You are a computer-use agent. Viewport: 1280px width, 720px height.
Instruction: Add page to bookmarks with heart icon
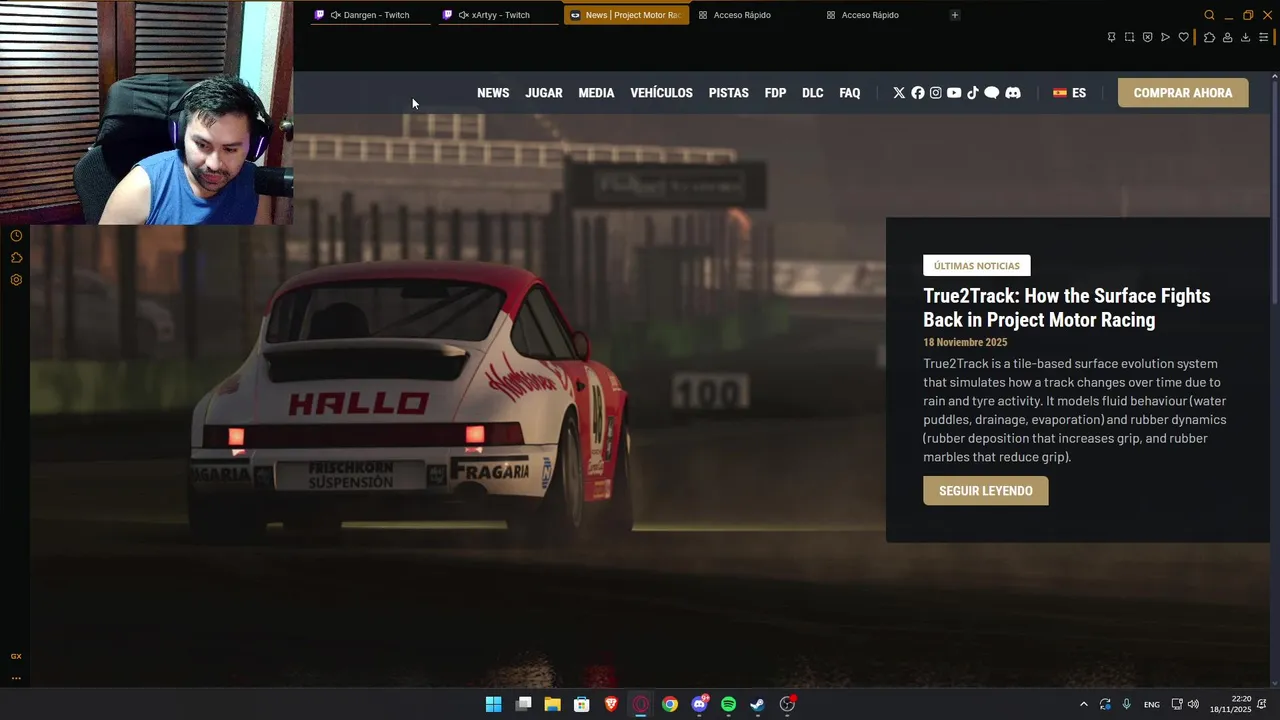tap(1183, 37)
